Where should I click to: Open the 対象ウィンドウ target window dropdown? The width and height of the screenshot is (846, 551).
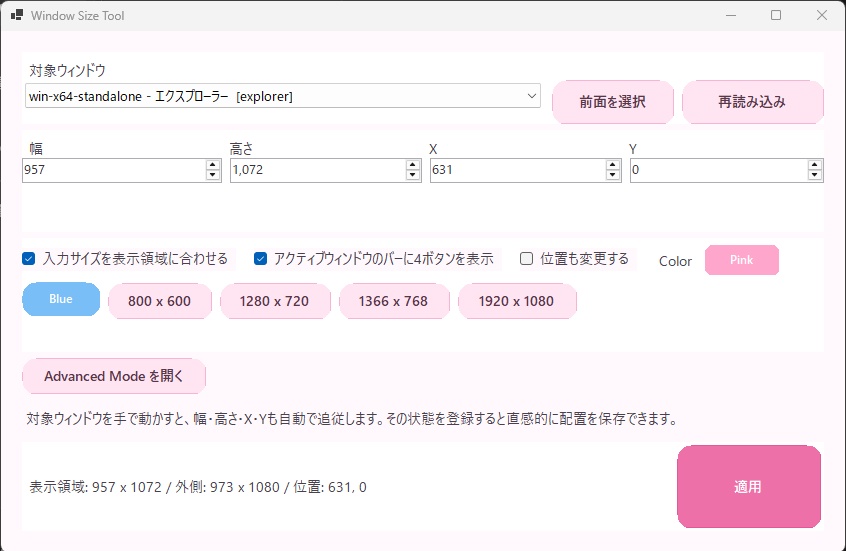[283, 96]
